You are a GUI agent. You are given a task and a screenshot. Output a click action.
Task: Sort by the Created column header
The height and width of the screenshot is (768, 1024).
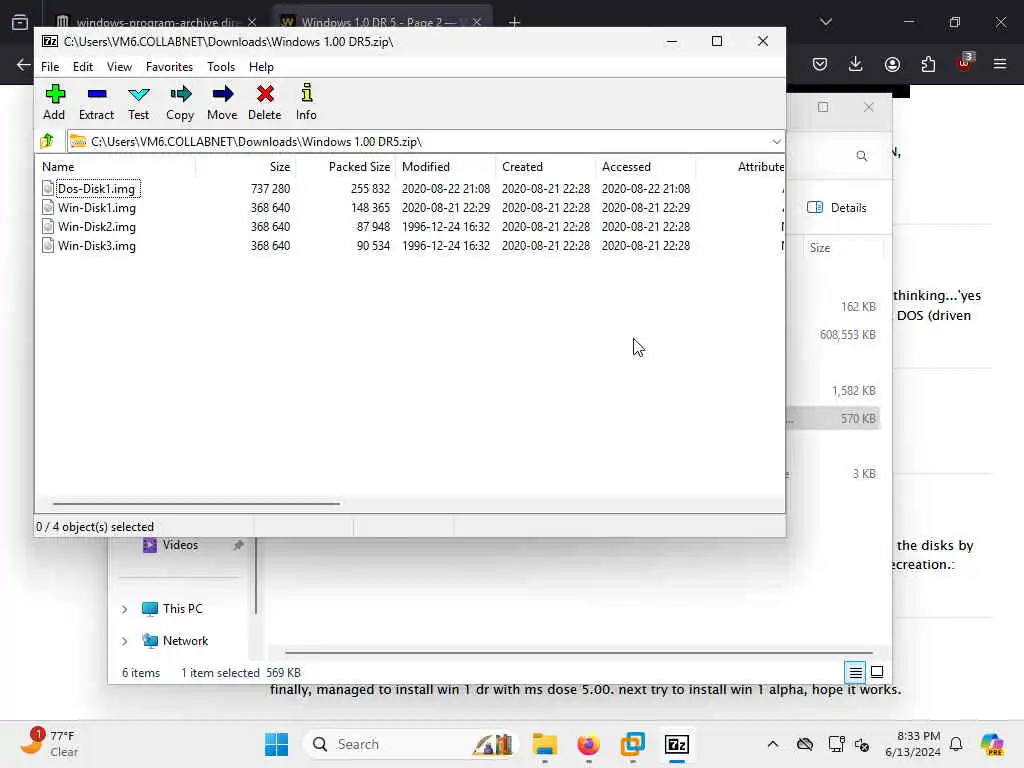click(546, 167)
